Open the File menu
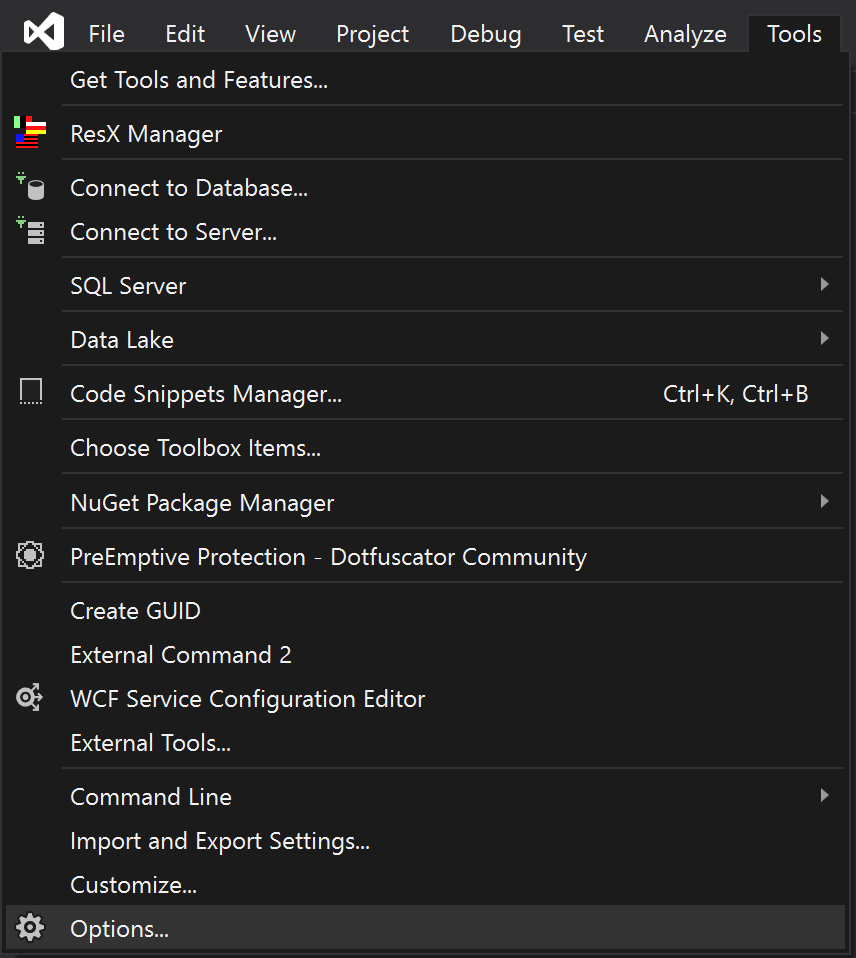The height and width of the screenshot is (958, 856). pos(106,34)
